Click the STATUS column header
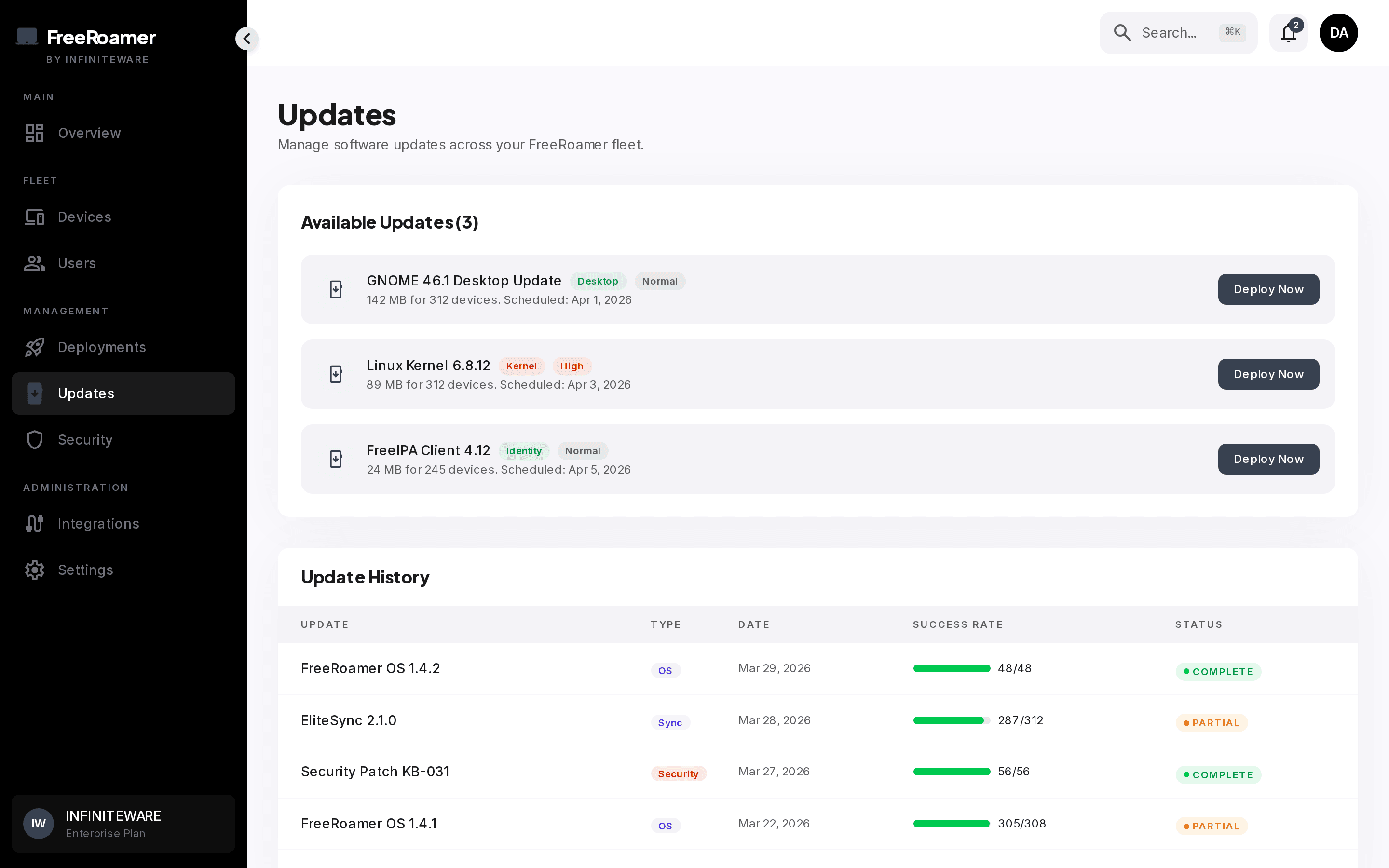Image resolution: width=1389 pixels, height=868 pixels. 1198,624
